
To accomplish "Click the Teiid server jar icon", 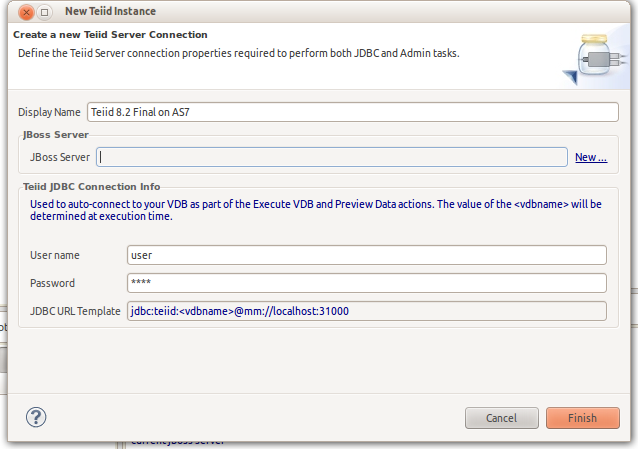I will (596, 57).
